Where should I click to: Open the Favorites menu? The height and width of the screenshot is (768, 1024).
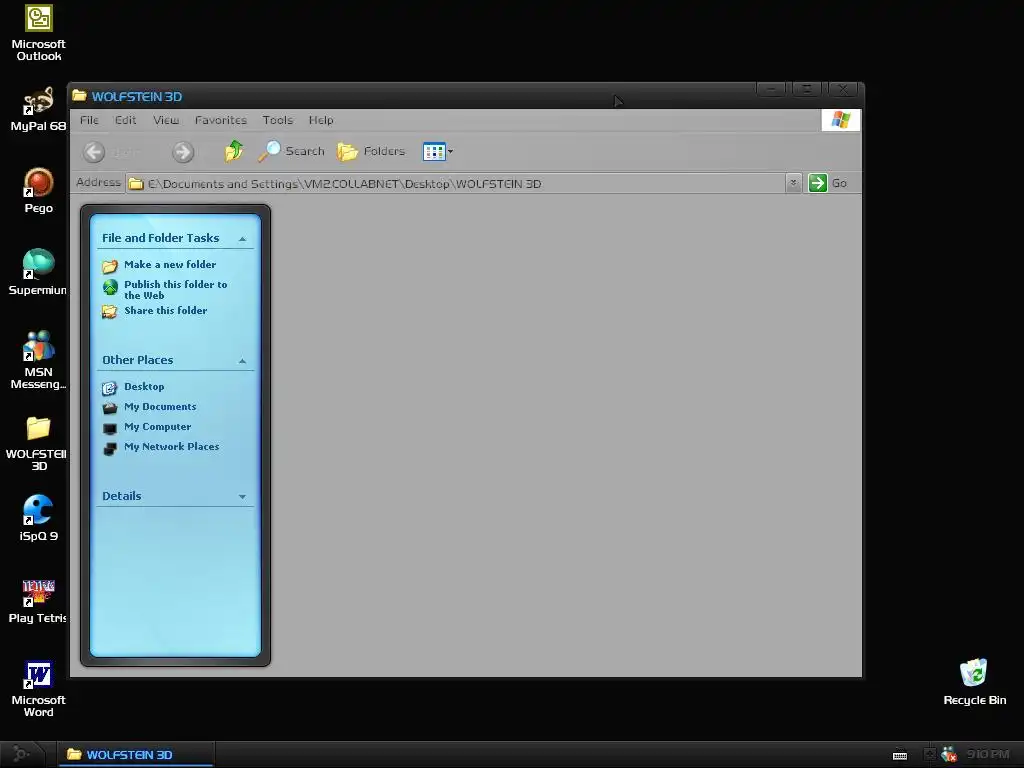221,120
